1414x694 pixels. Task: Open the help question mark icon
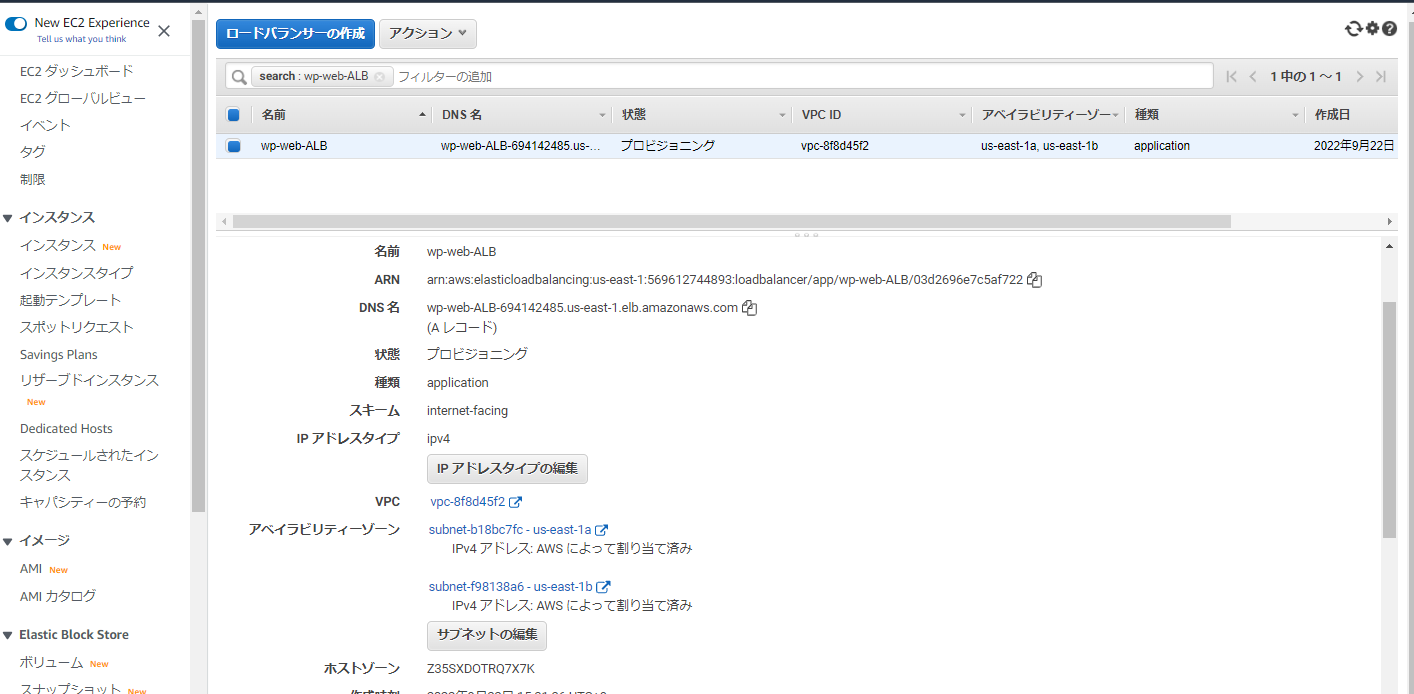tap(1389, 29)
